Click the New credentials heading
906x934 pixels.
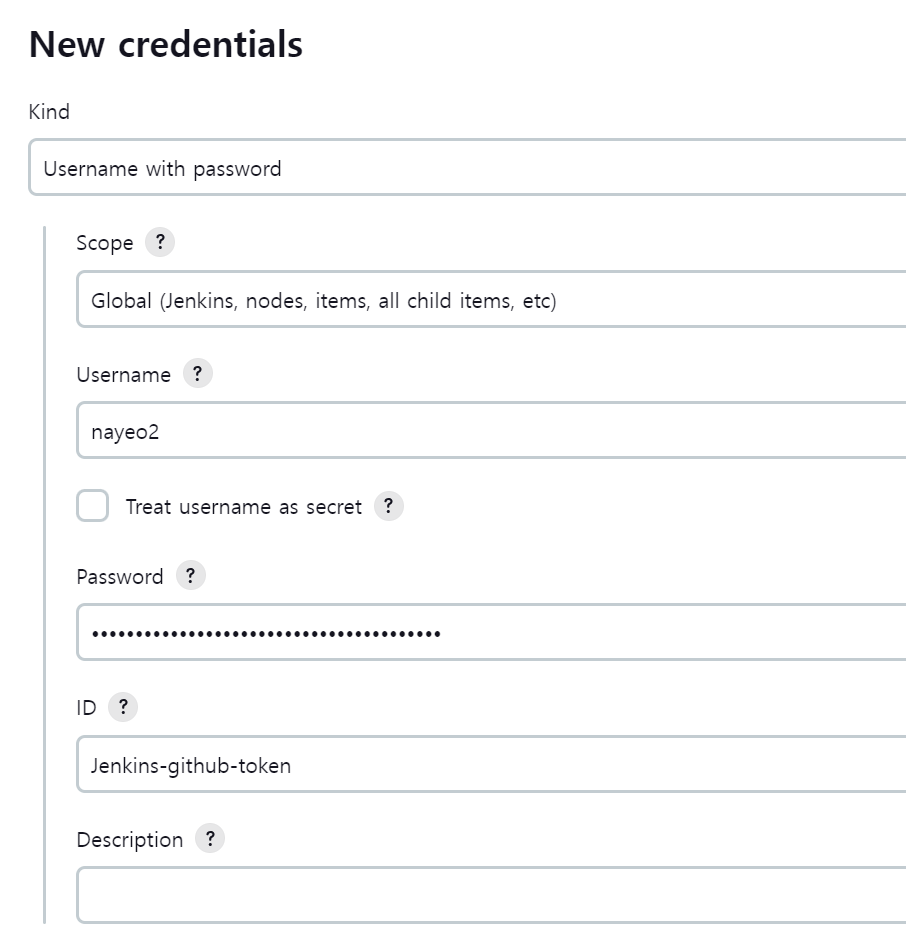[x=166, y=45]
